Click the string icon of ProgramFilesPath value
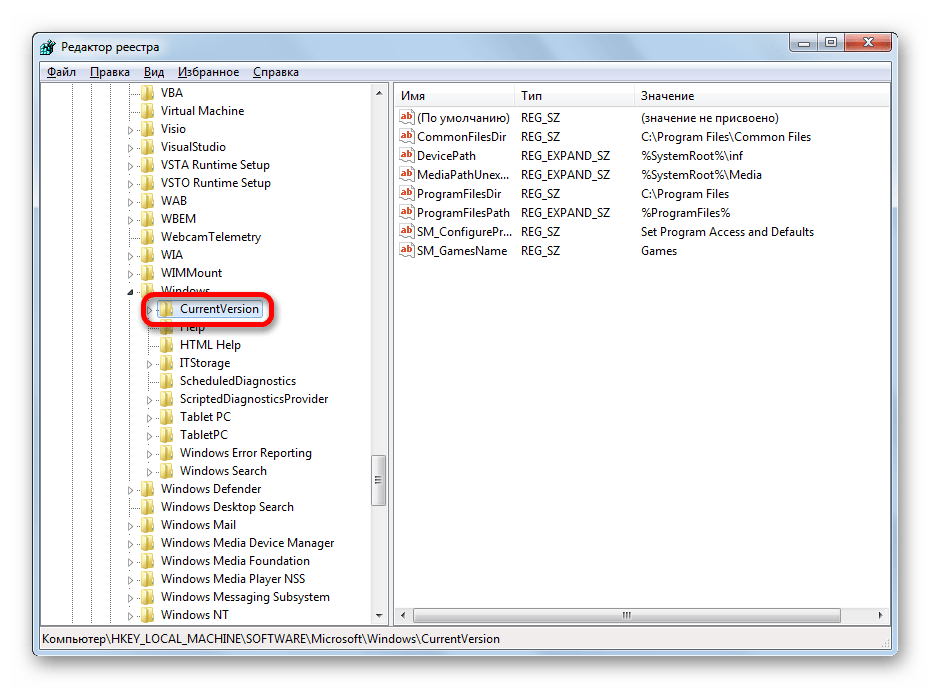 click(407, 213)
